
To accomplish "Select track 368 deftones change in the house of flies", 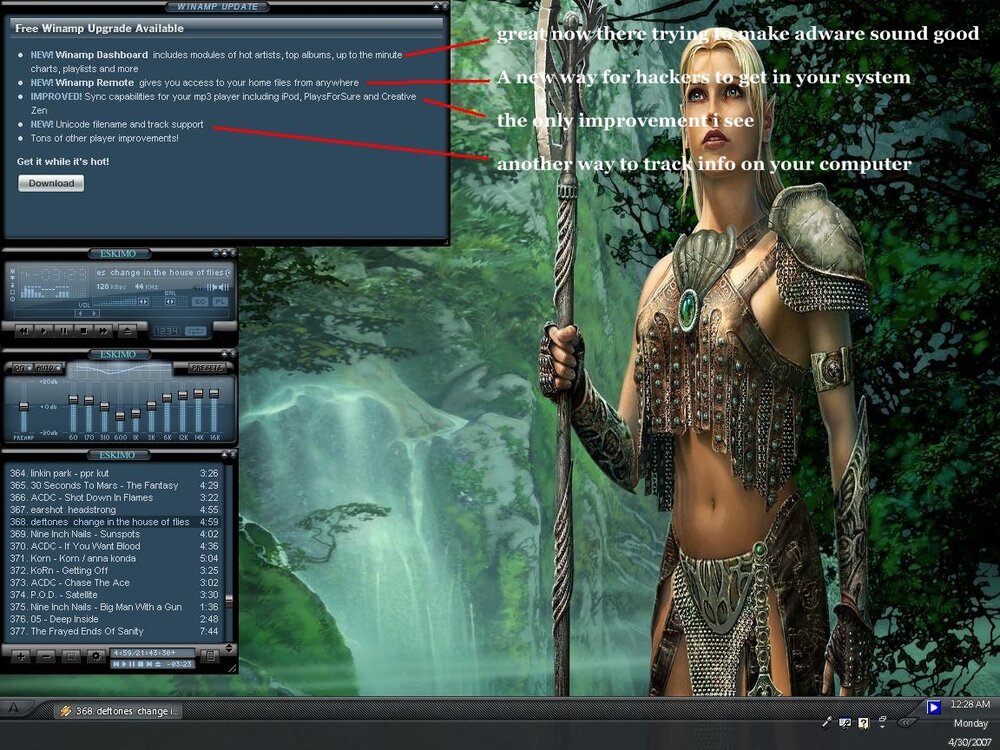I will click(114, 522).
